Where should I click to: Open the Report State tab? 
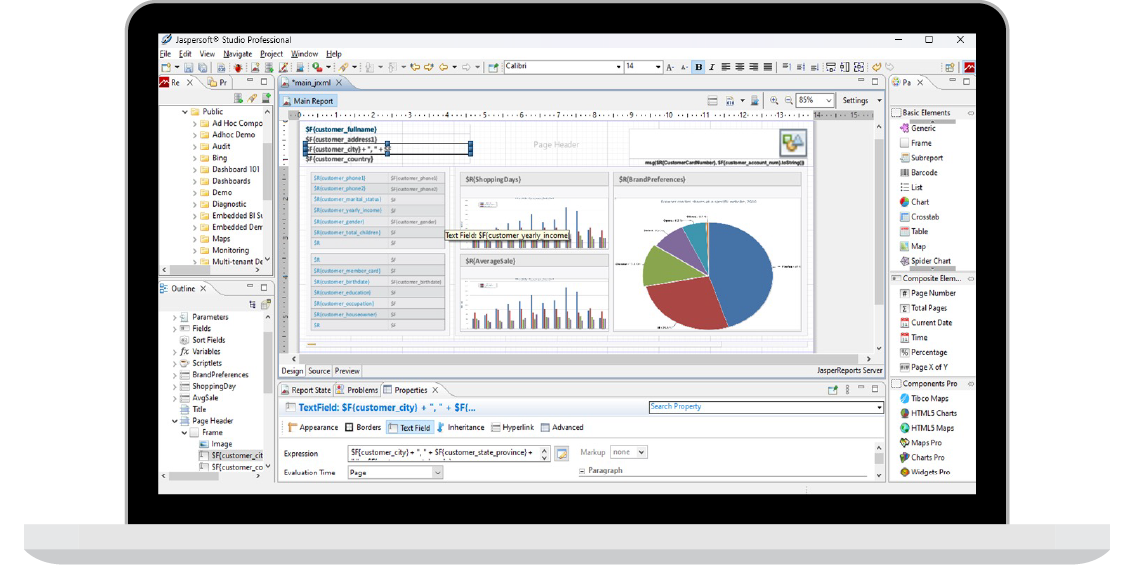306,390
